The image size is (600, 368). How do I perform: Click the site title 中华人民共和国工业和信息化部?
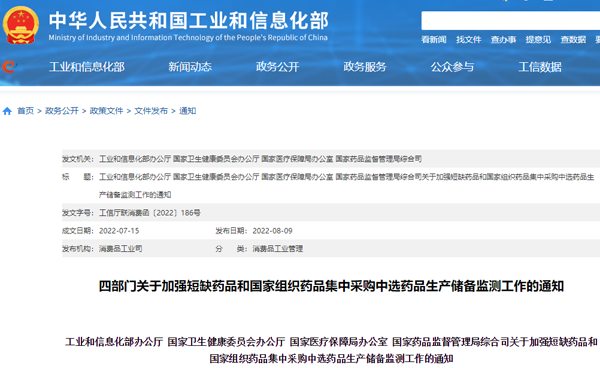pos(188,21)
